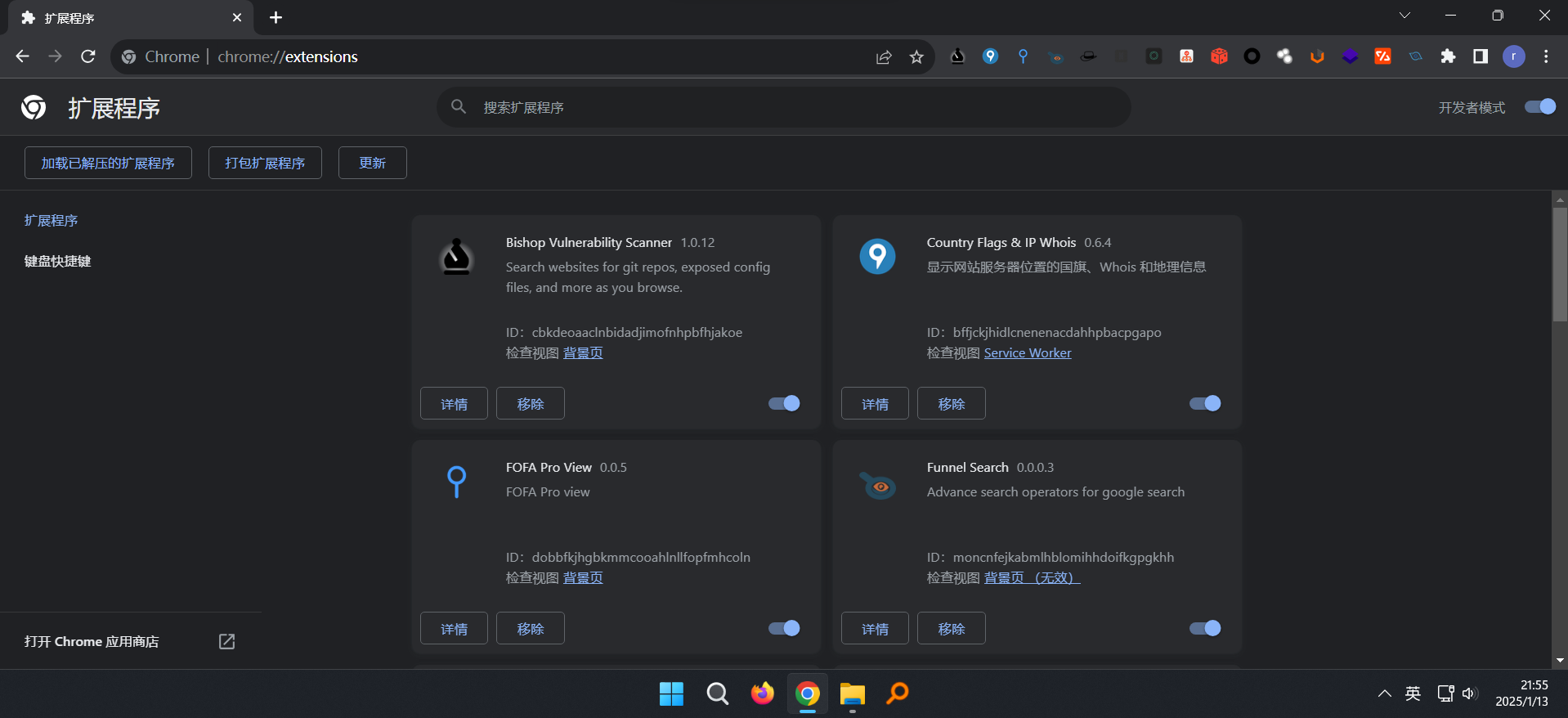Disable the FOFA Pro View extension
The width and height of the screenshot is (1568, 718).
(784, 628)
